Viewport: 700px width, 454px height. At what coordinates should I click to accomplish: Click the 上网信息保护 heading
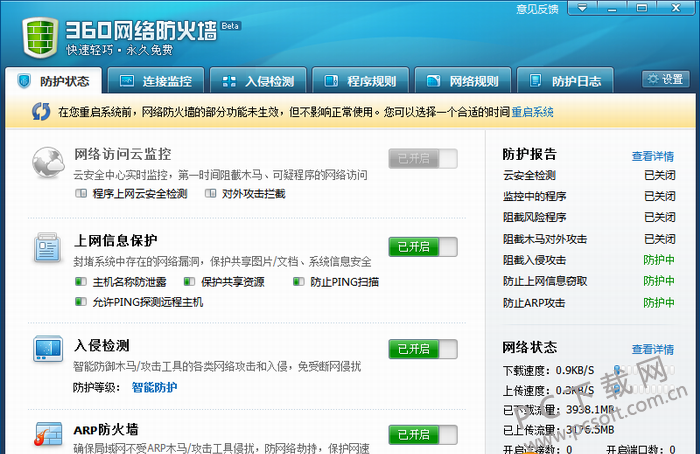[x=116, y=240]
